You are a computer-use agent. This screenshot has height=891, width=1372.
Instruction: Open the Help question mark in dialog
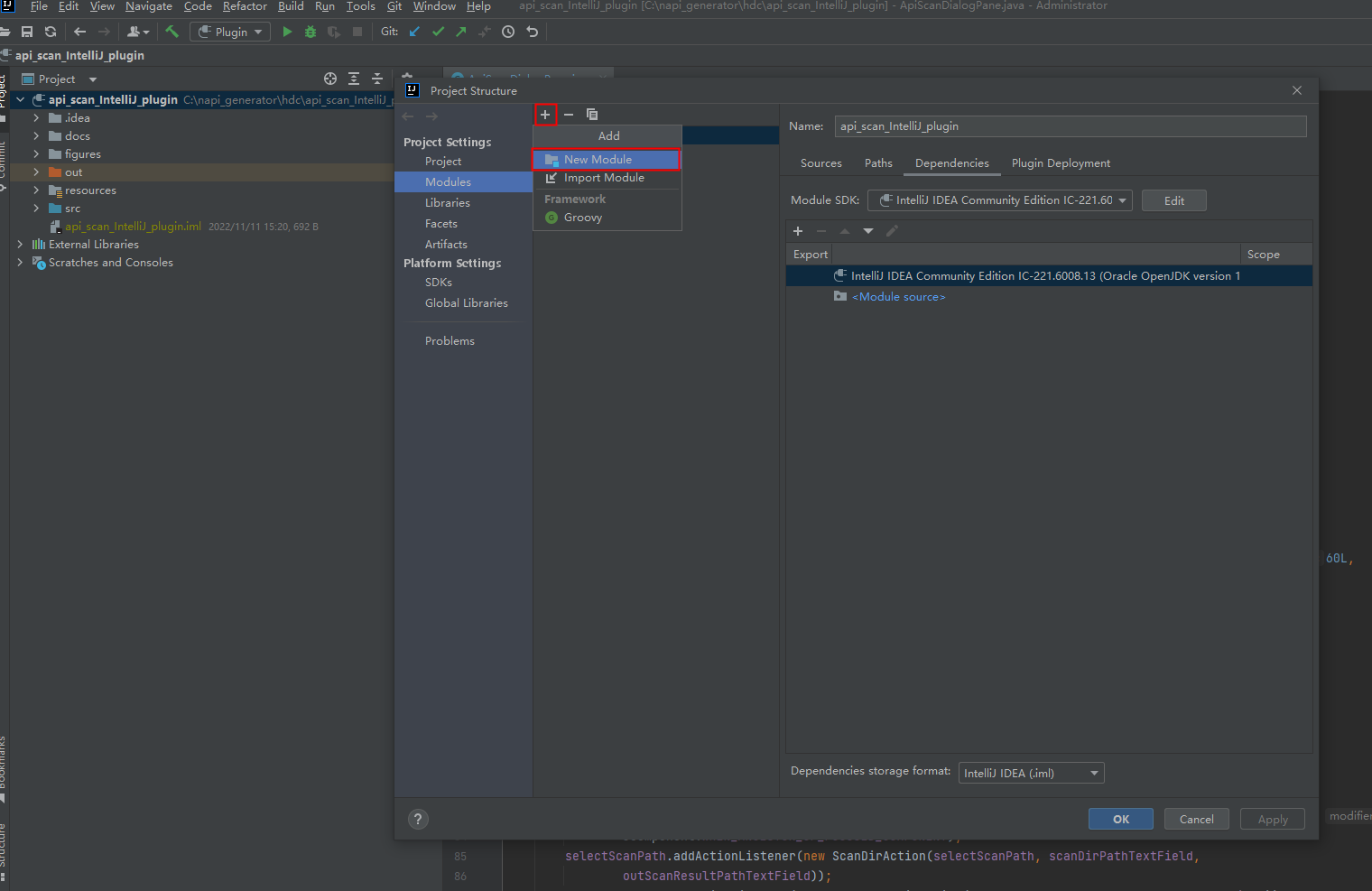[418, 819]
